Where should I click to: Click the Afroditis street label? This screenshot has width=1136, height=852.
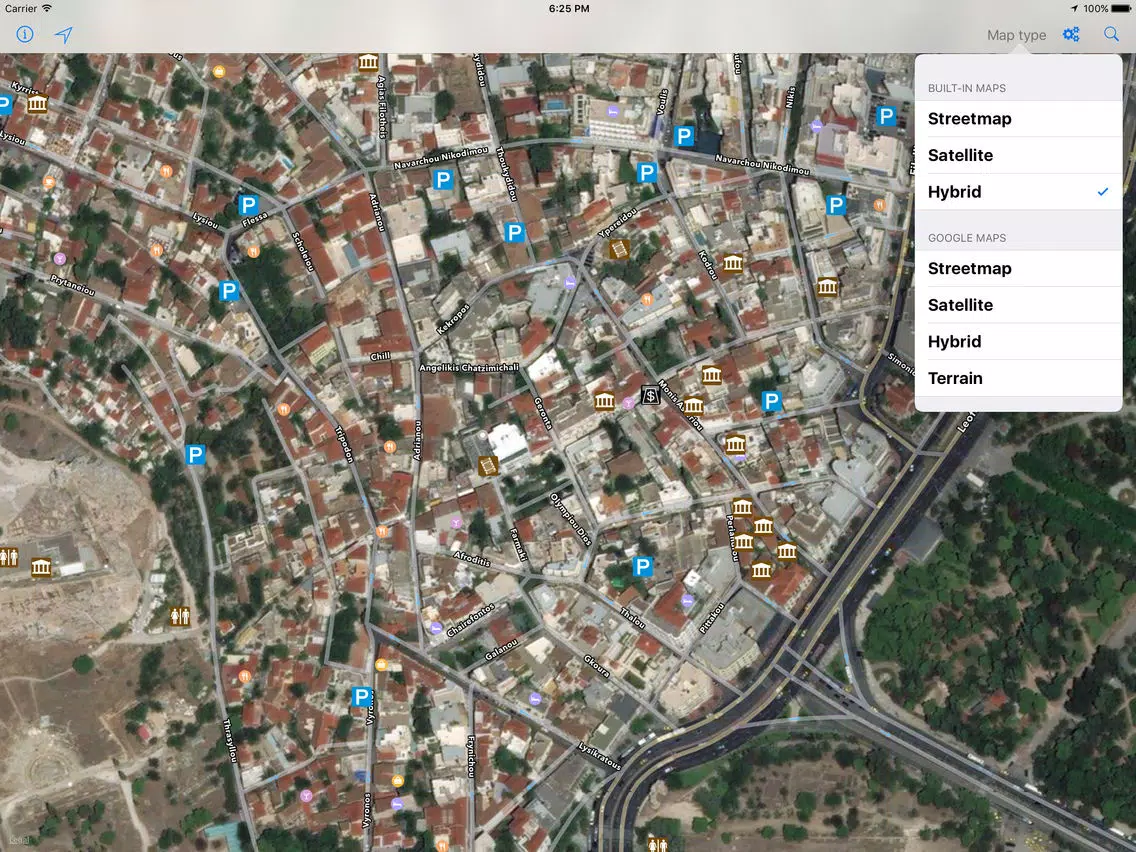472,559
